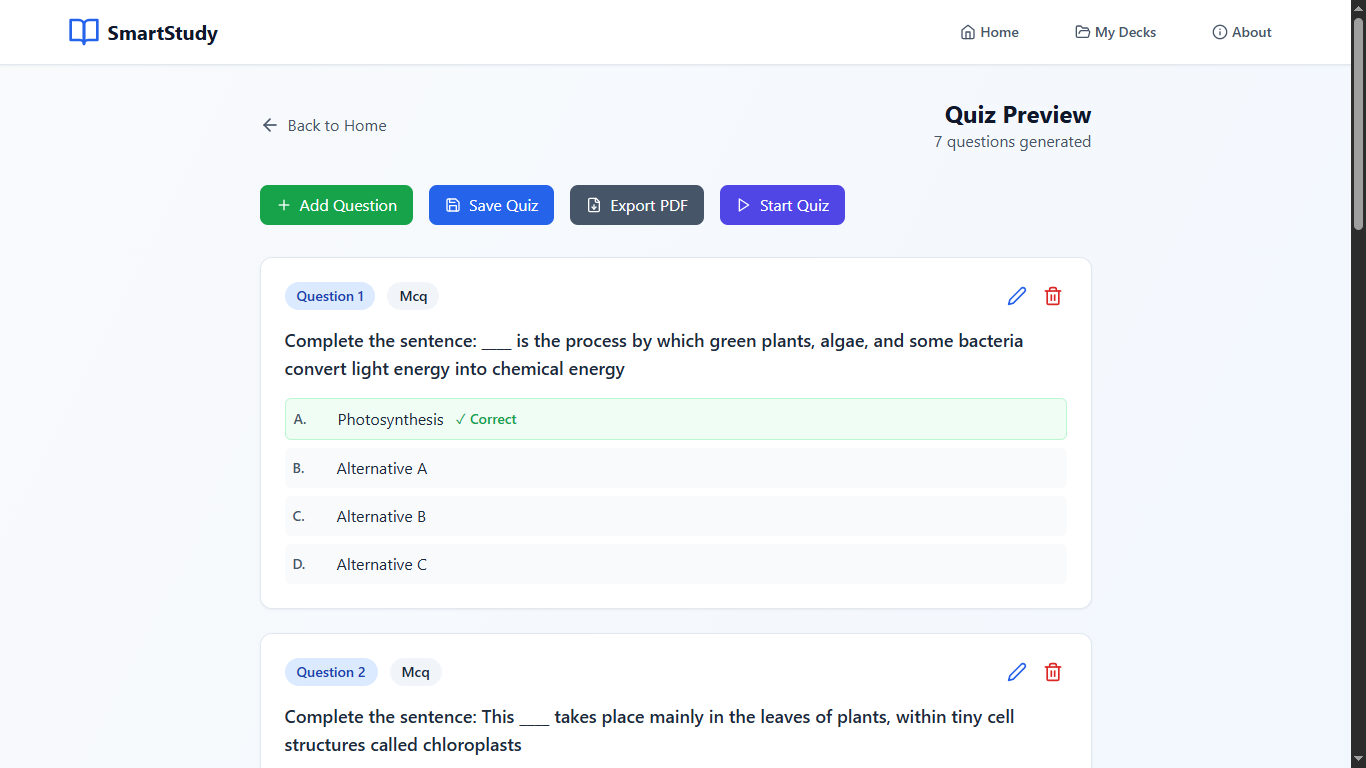Go to the About page

[1242, 32]
